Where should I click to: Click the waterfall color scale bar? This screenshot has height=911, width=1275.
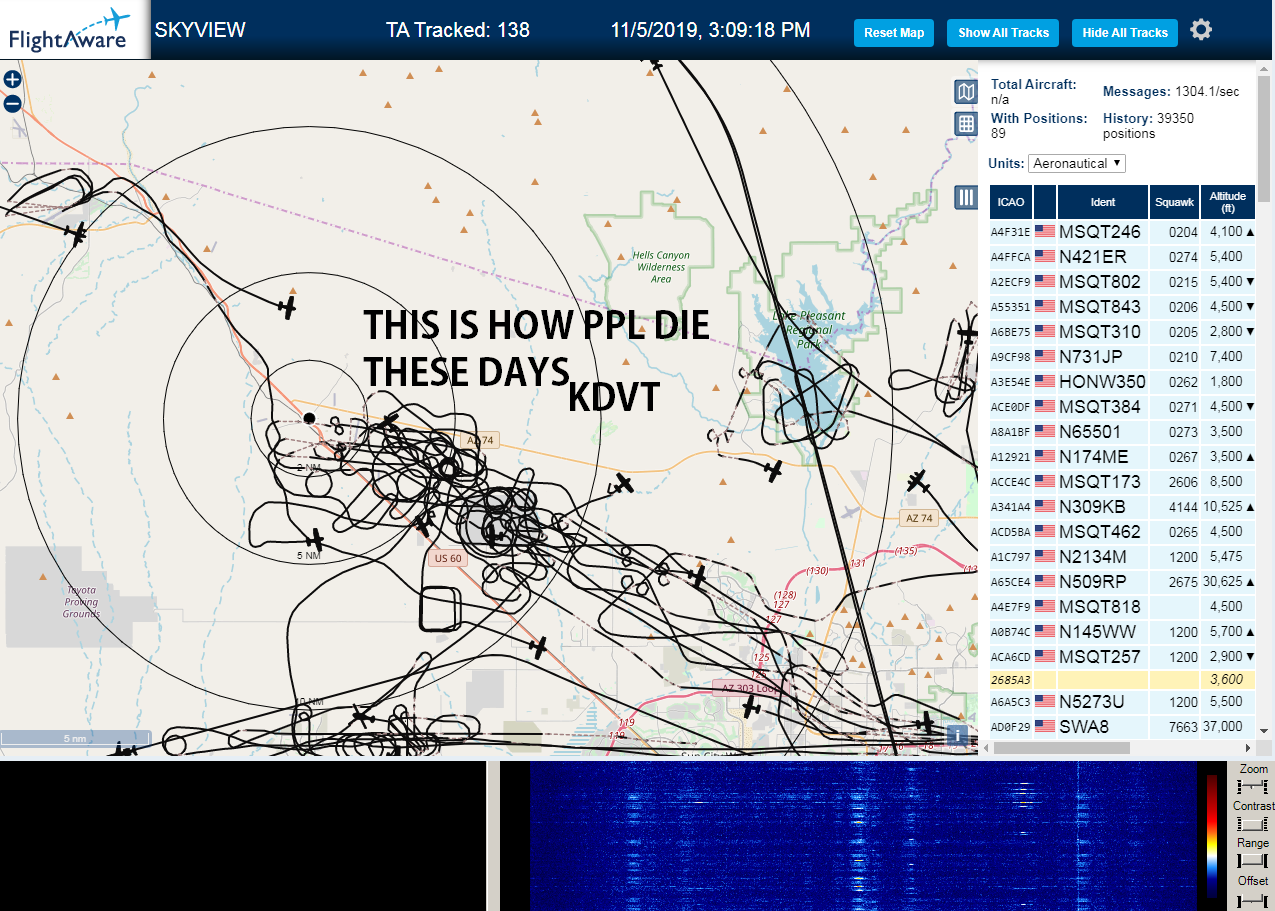(1213, 836)
